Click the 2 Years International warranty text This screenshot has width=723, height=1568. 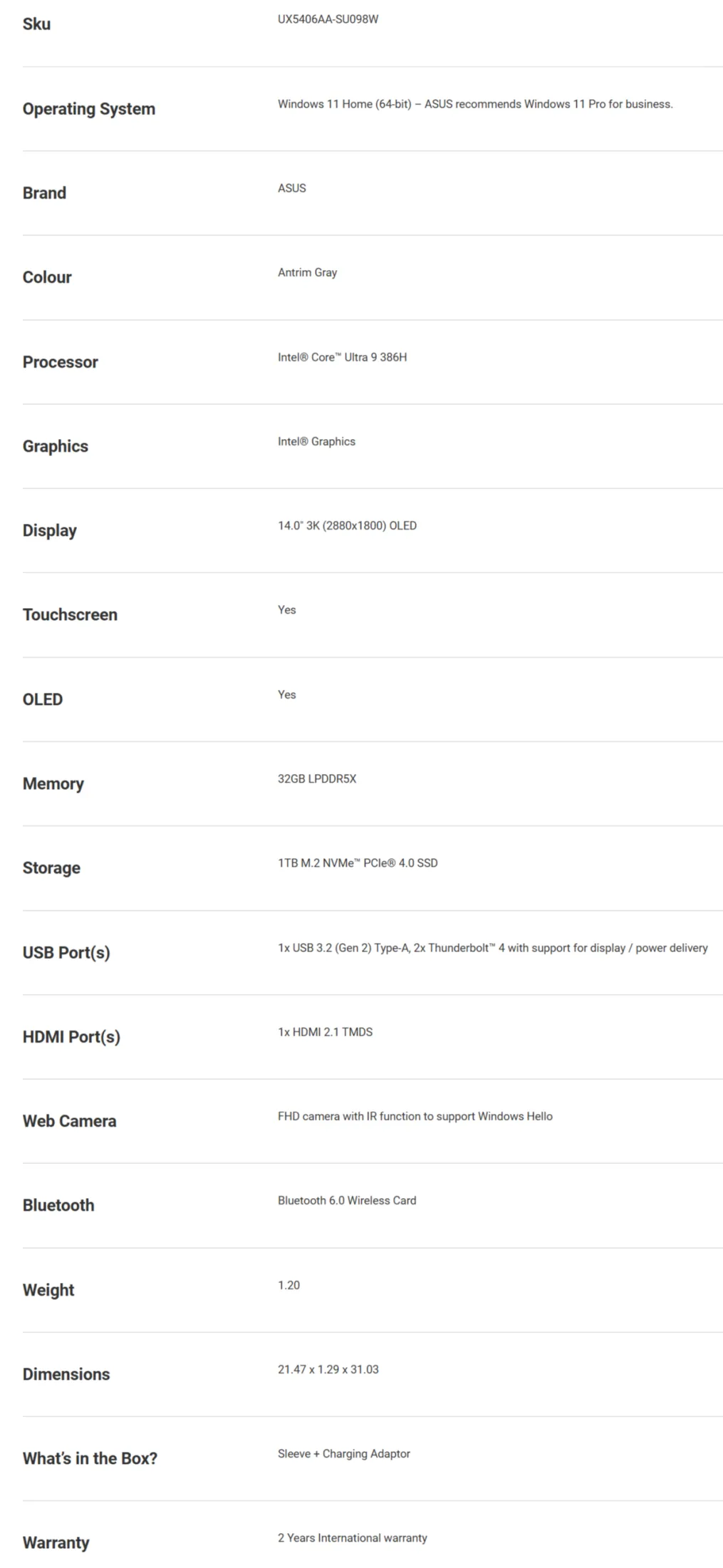pyautogui.click(x=352, y=1537)
